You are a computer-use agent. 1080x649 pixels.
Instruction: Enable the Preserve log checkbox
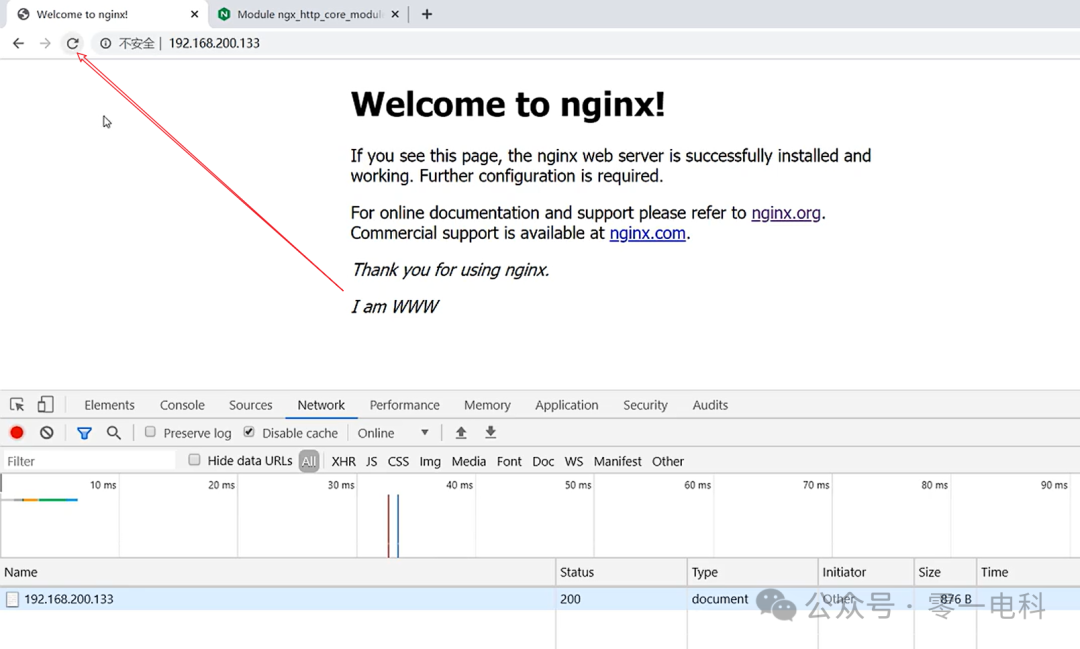[150, 432]
